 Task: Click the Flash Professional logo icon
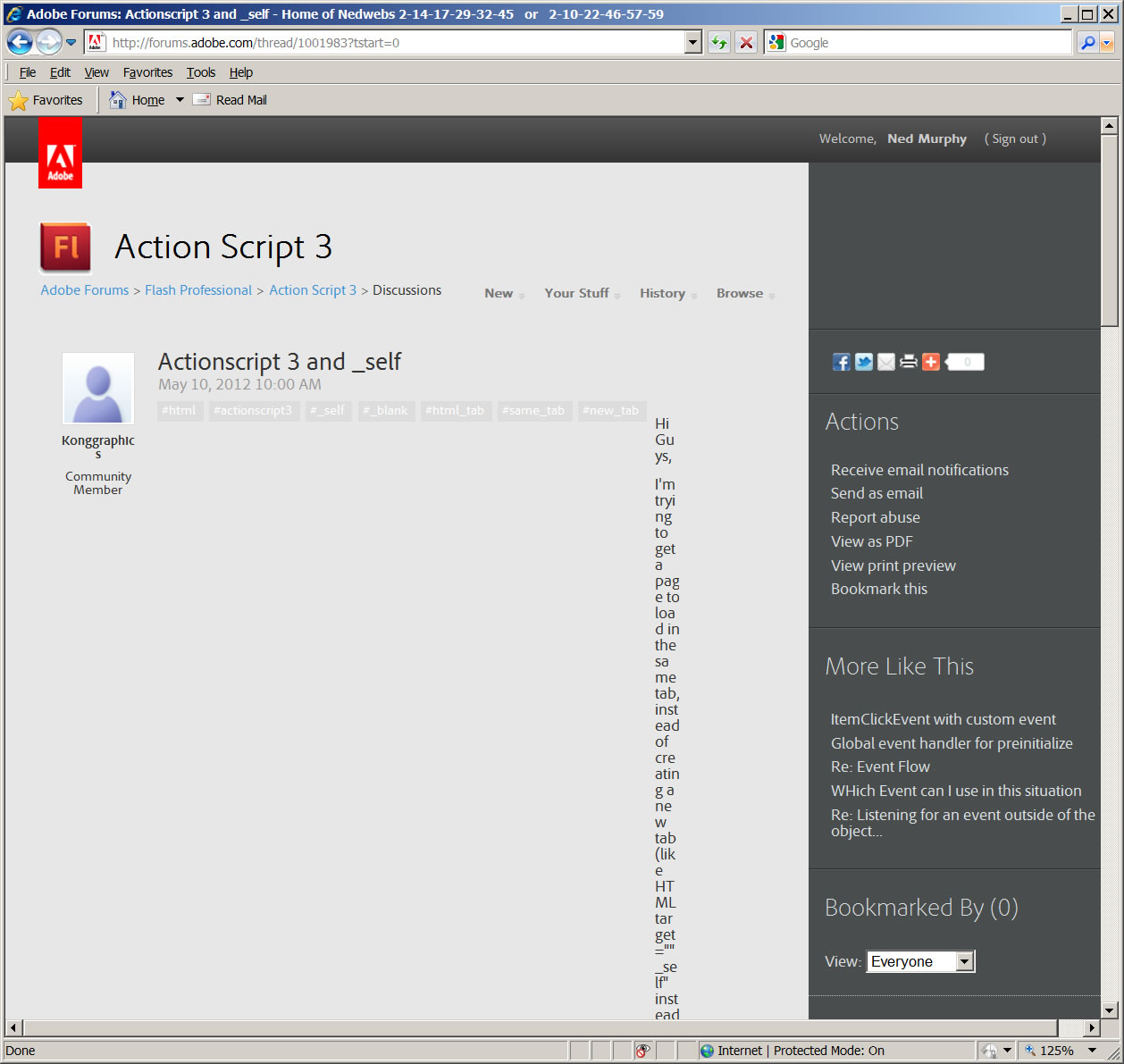pyautogui.click(x=63, y=247)
